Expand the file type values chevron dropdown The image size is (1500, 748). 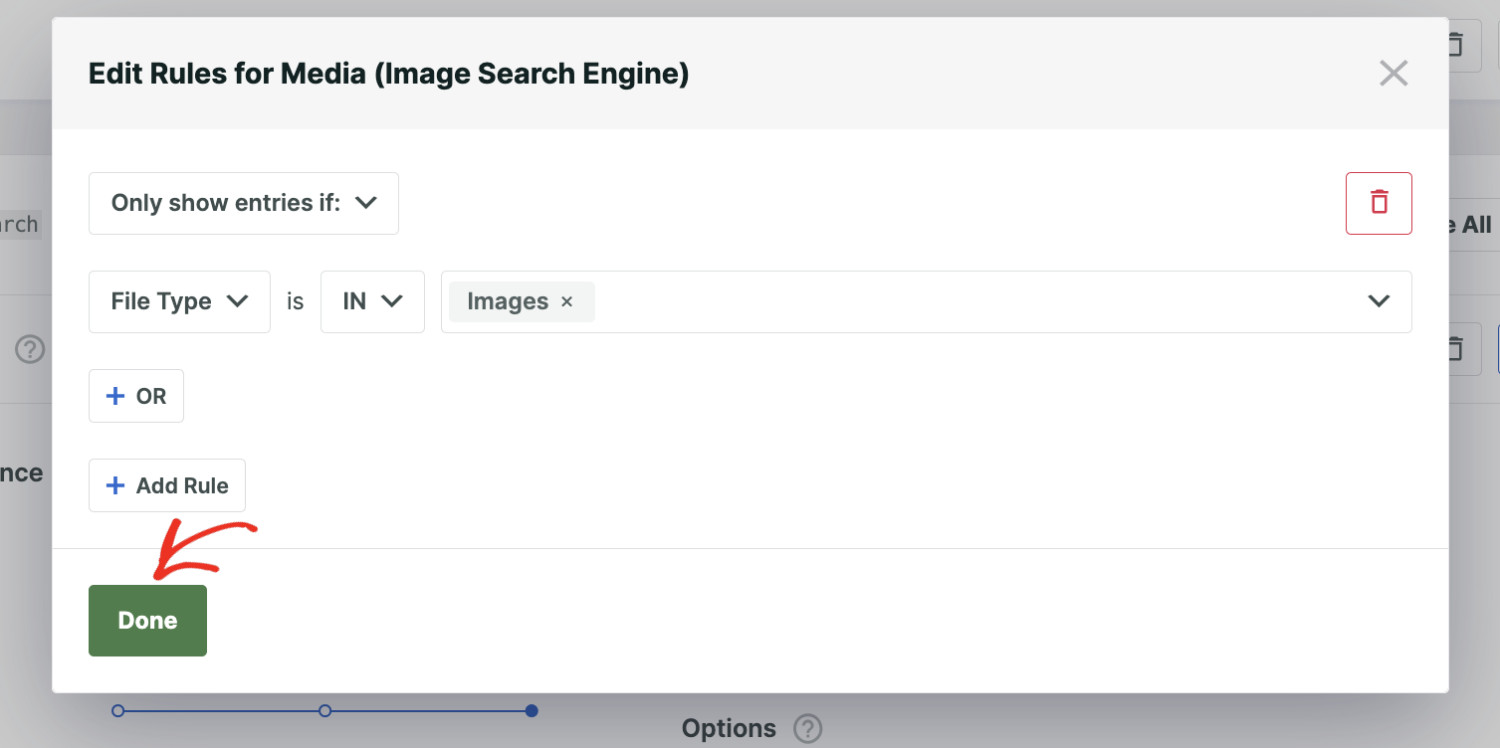(x=1379, y=301)
